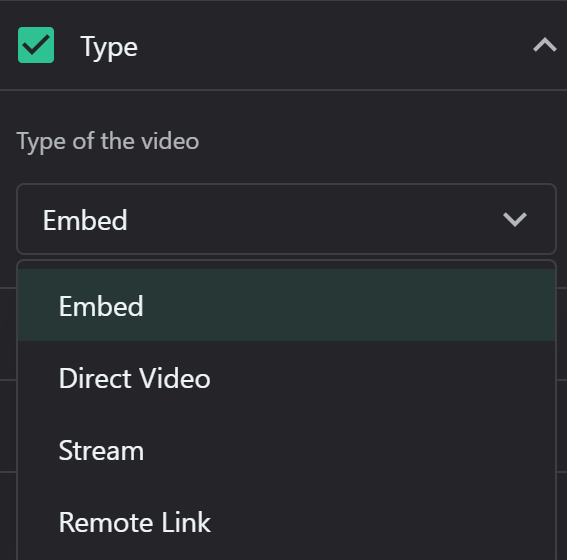Click the downward caret icon in the Embed selector

(x=515, y=219)
